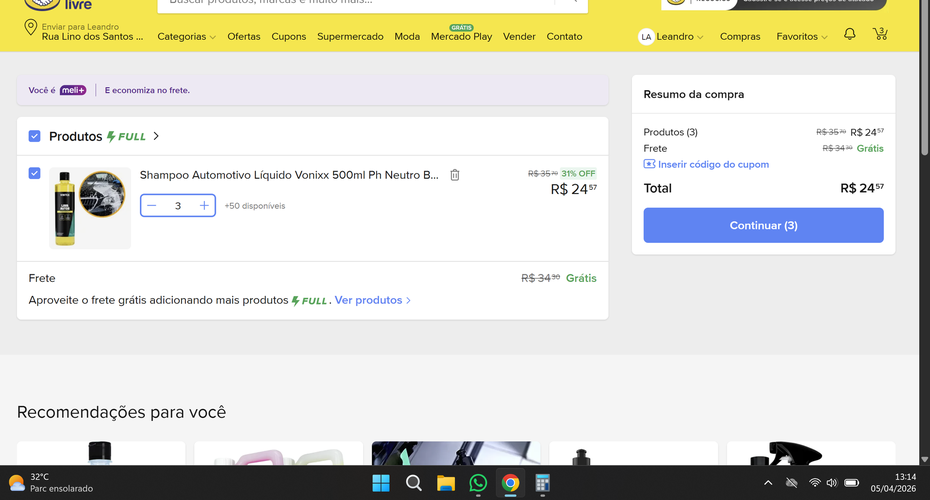Uncheck the Vonixx shampoo item checkbox
This screenshot has width=930, height=500.
click(x=34, y=173)
